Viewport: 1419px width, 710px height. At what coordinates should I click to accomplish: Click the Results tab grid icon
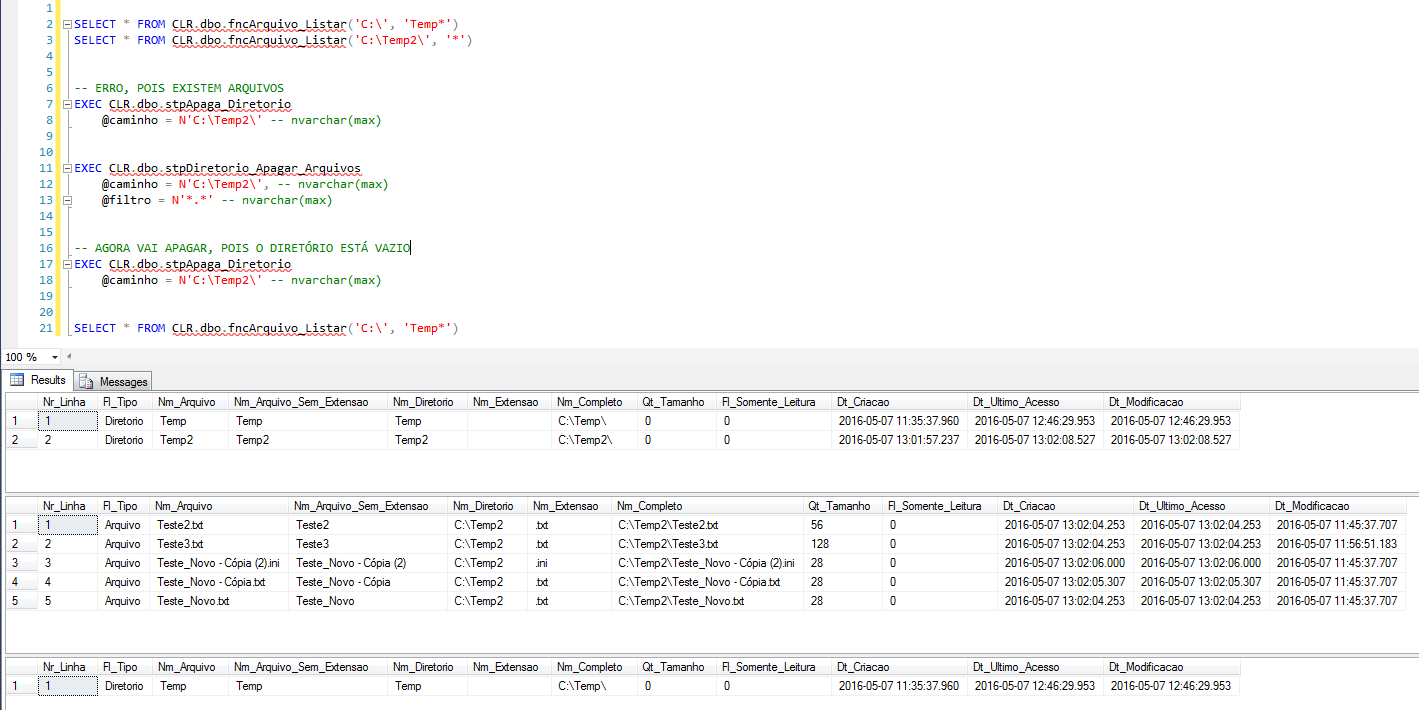[17, 380]
